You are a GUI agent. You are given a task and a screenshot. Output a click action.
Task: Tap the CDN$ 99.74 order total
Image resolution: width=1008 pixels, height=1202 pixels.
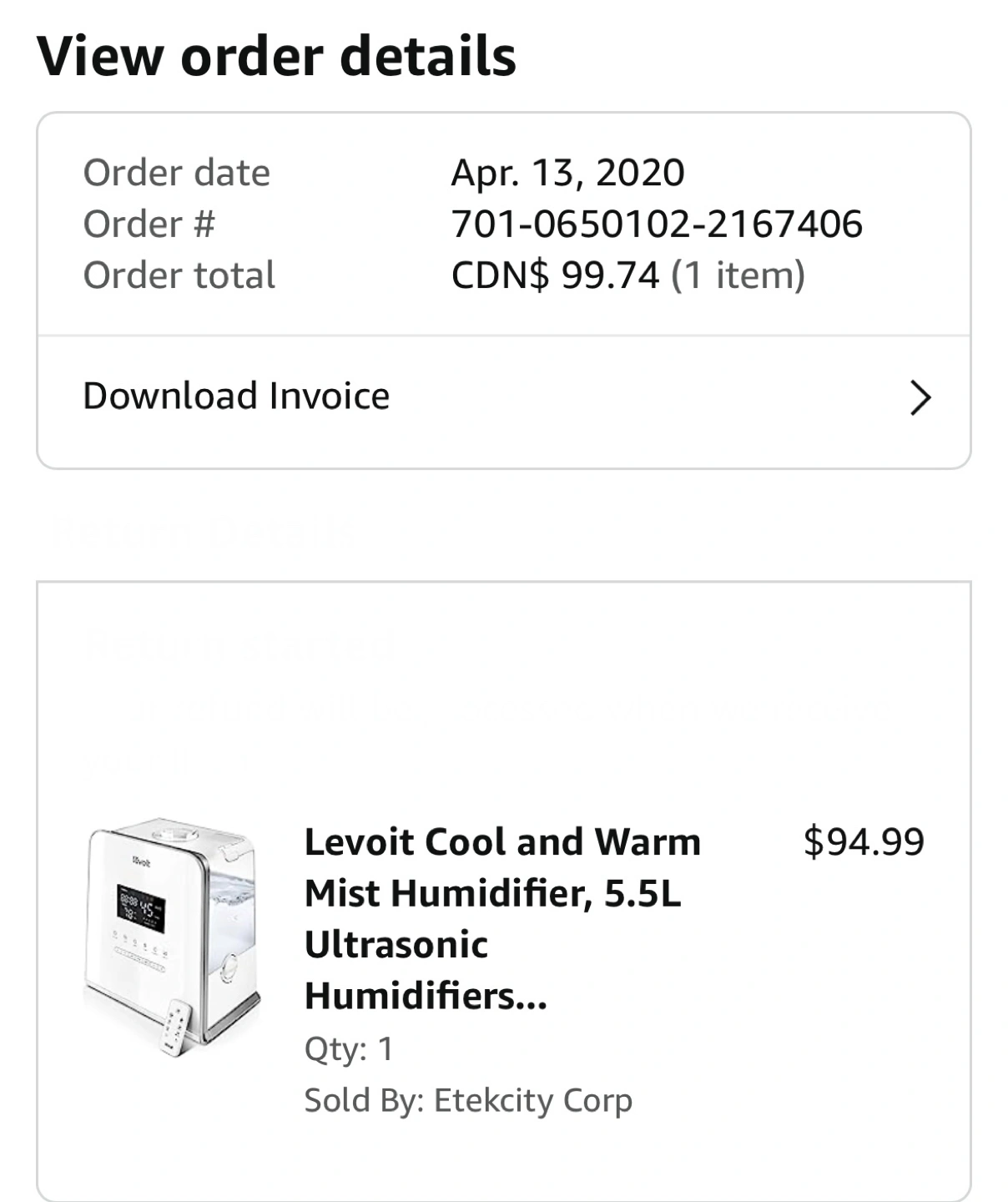[x=555, y=275]
